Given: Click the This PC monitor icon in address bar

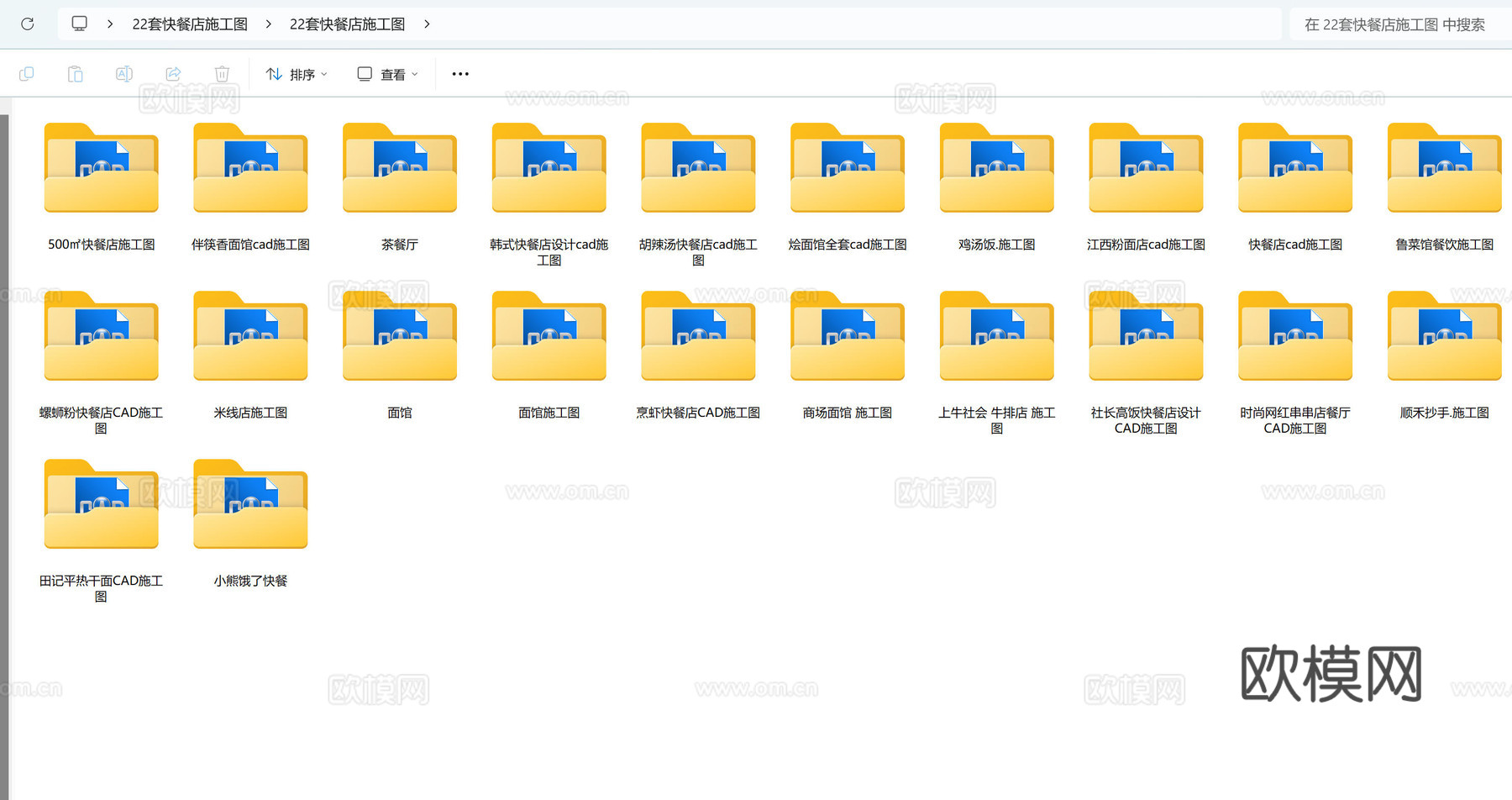Looking at the screenshot, I should [79, 24].
